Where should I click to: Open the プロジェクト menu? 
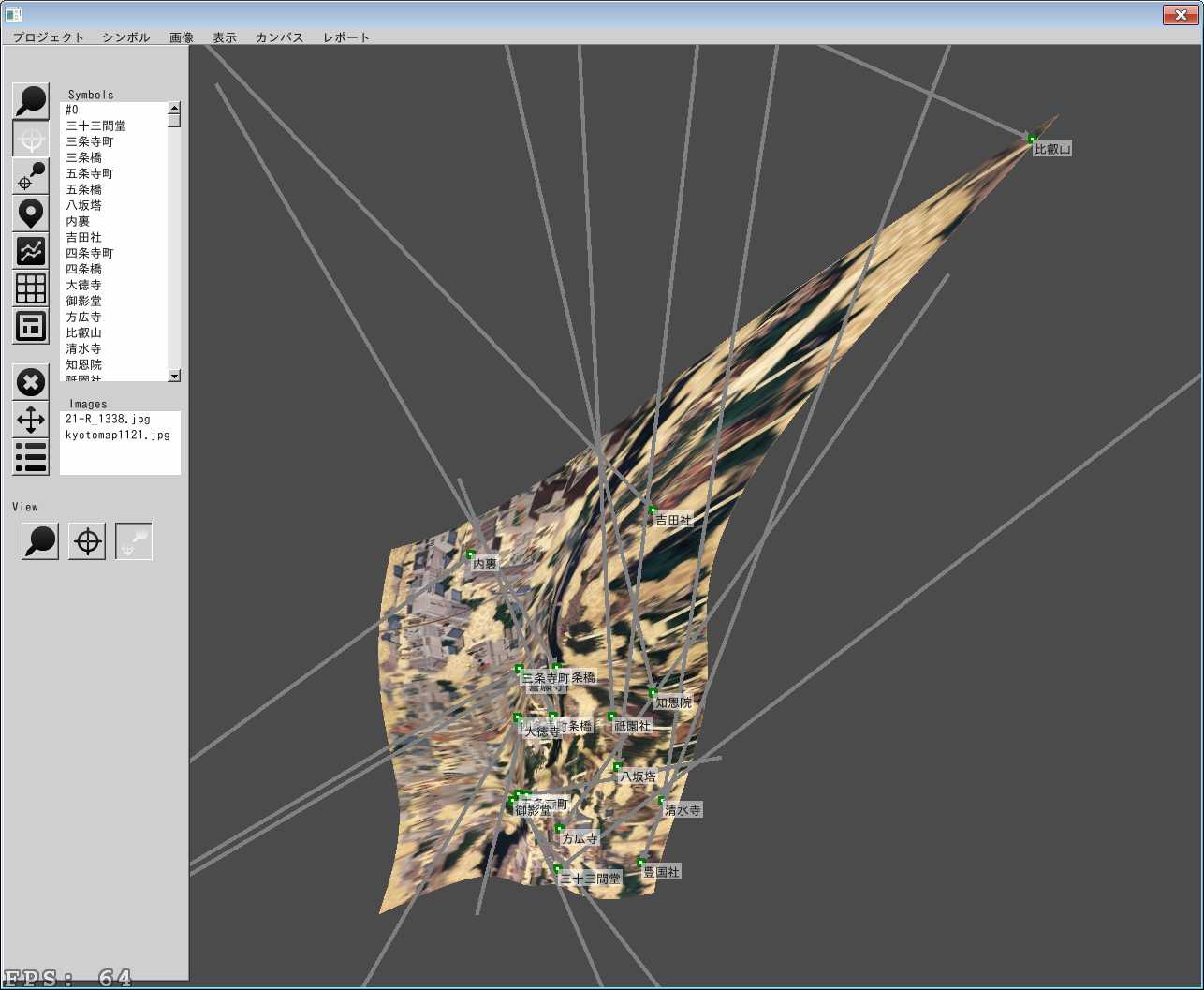(49, 37)
